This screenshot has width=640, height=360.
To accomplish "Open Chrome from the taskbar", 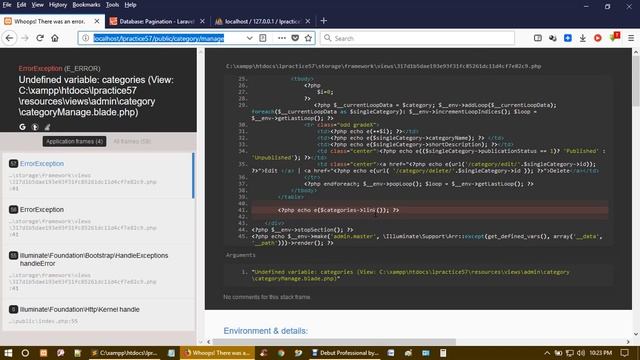I will (x=281, y=353).
